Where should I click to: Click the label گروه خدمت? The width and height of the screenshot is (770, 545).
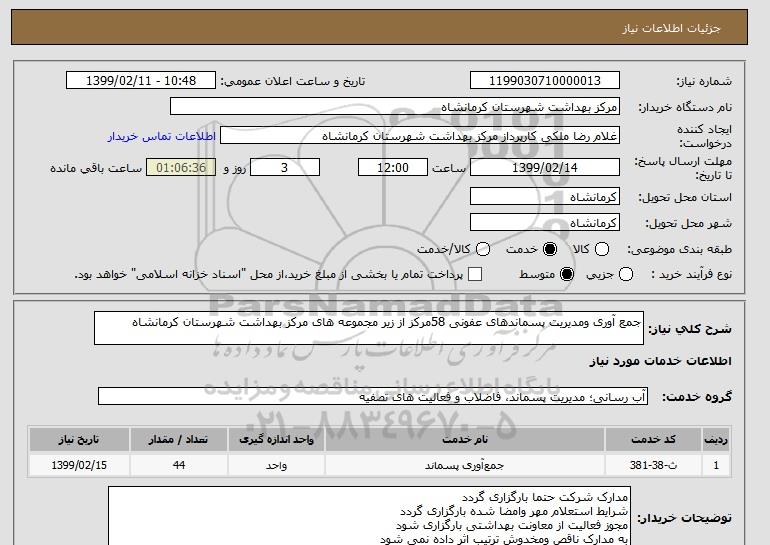pyautogui.click(x=696, y=397)
